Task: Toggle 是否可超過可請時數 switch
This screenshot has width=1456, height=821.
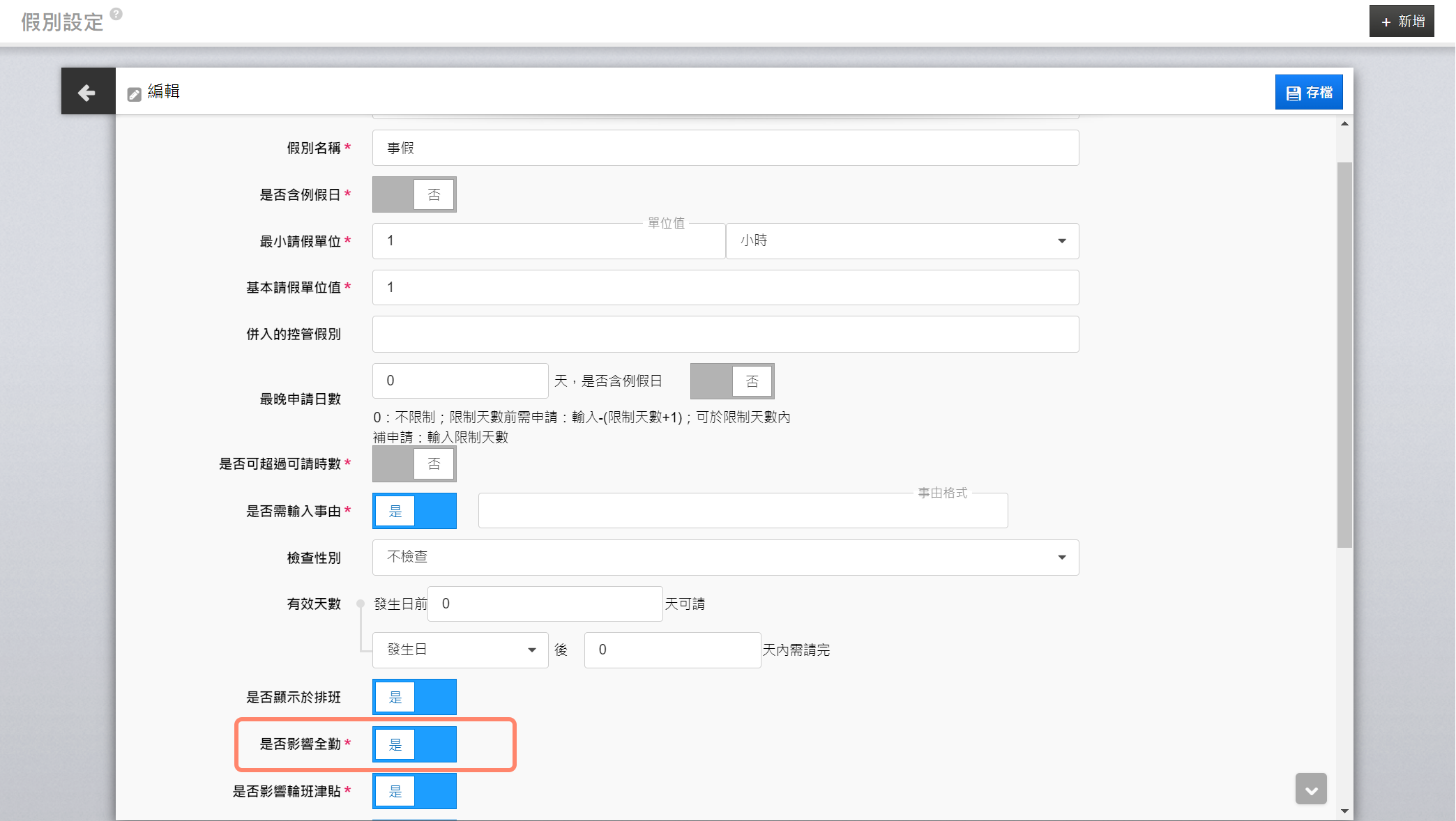Action: 414,463
